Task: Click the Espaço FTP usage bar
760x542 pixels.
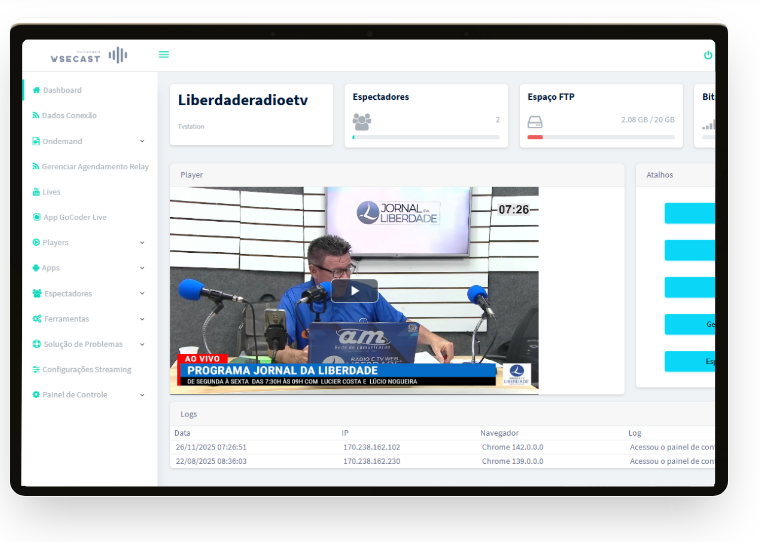Action: (601, 137)
